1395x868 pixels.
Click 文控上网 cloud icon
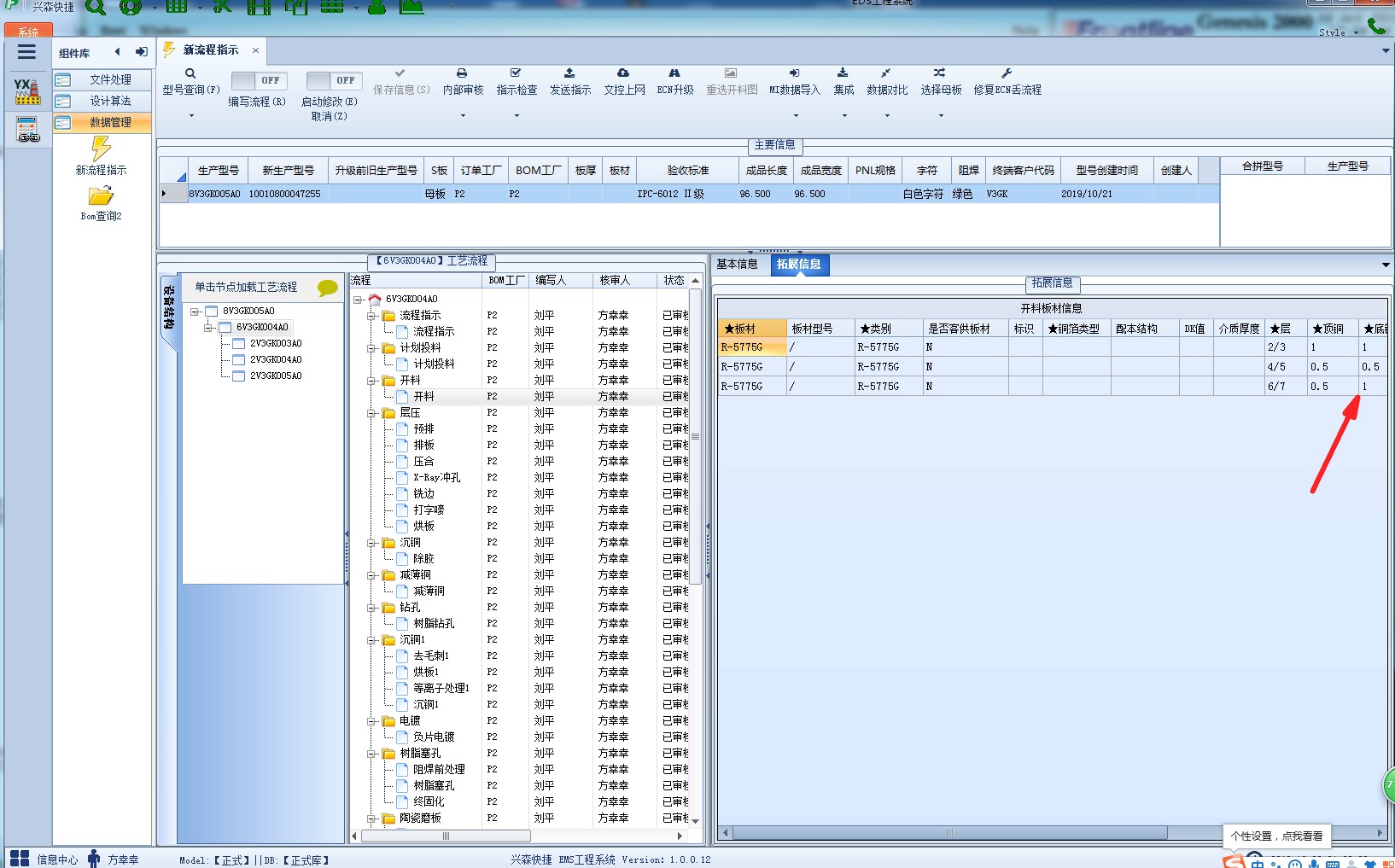coord(623,73)
